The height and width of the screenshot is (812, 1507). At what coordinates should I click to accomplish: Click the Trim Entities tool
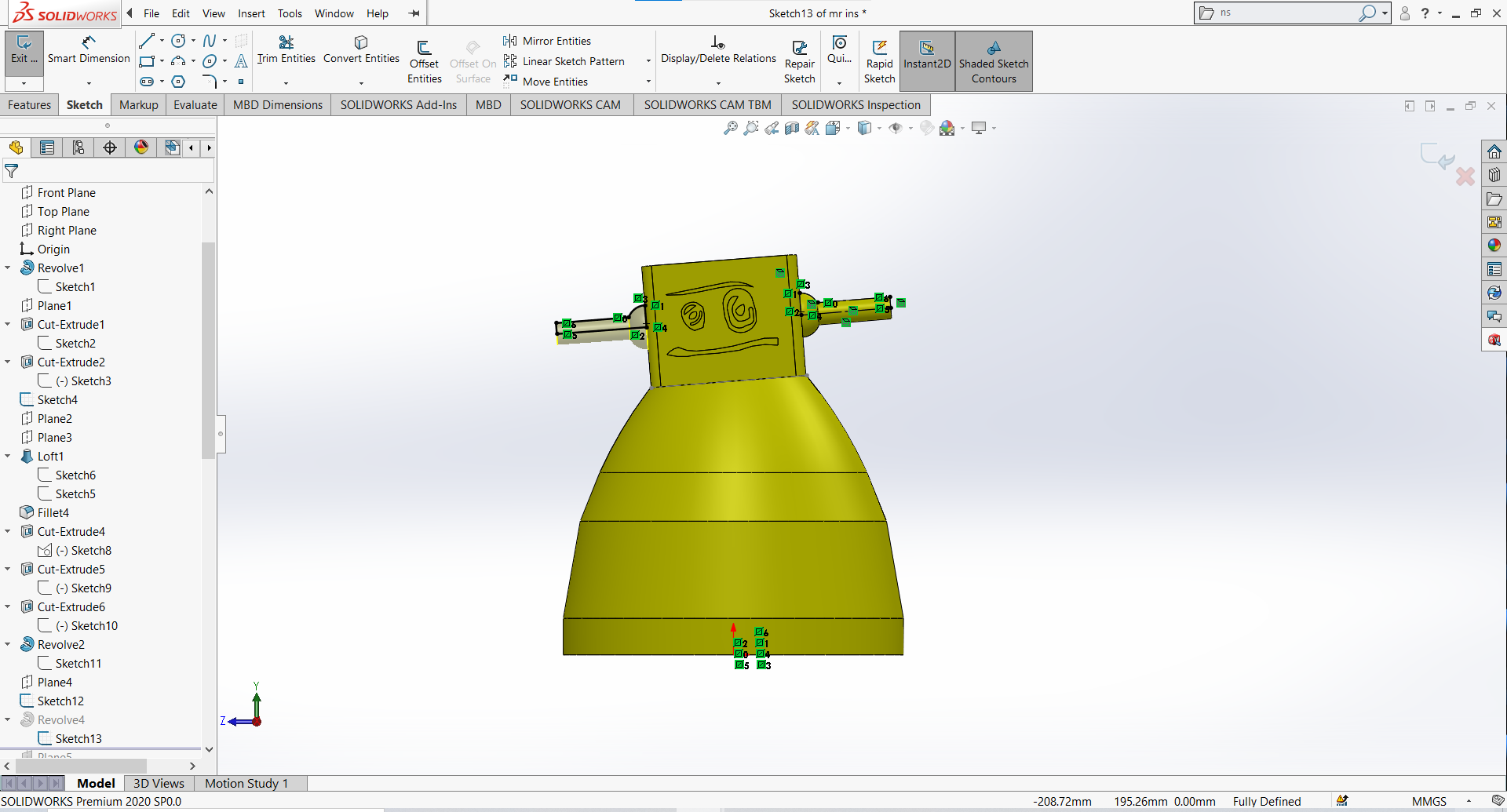286,49
